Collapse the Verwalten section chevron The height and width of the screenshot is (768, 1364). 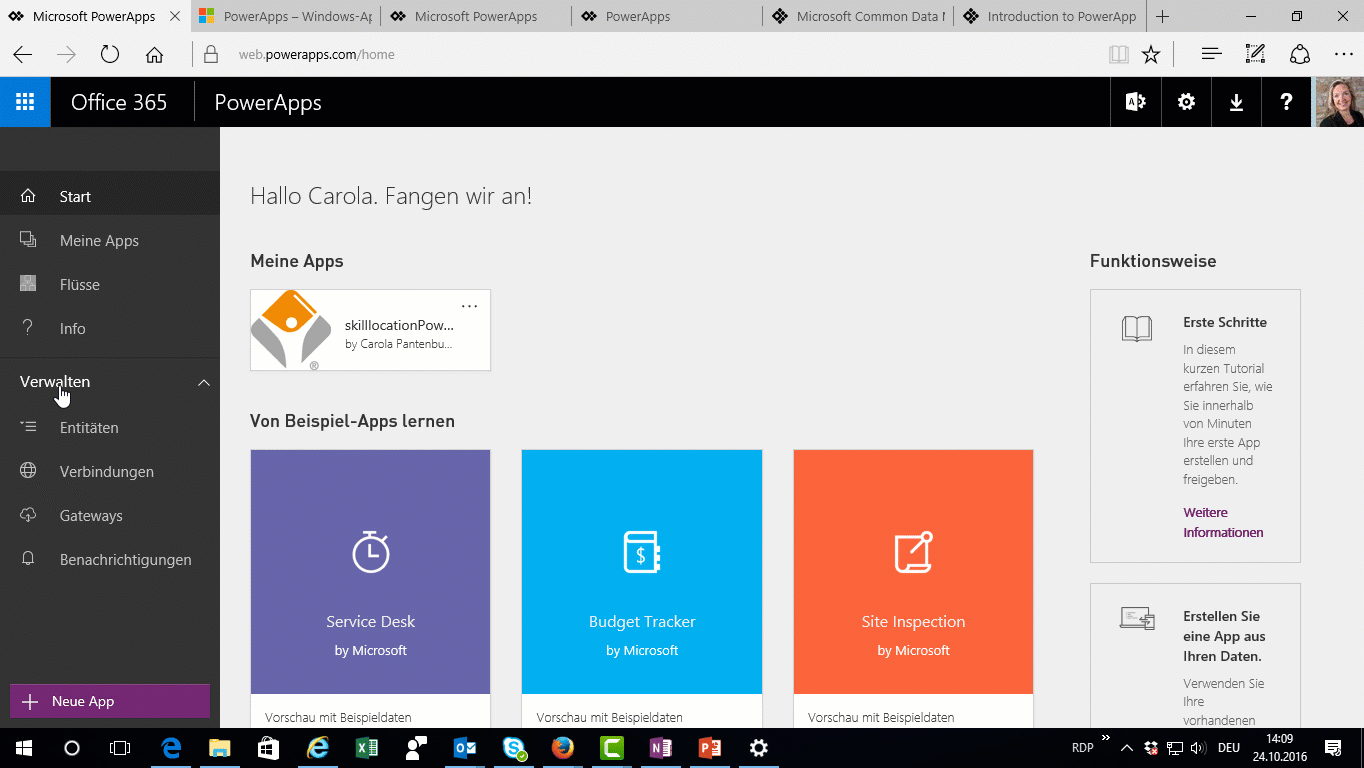204,382
